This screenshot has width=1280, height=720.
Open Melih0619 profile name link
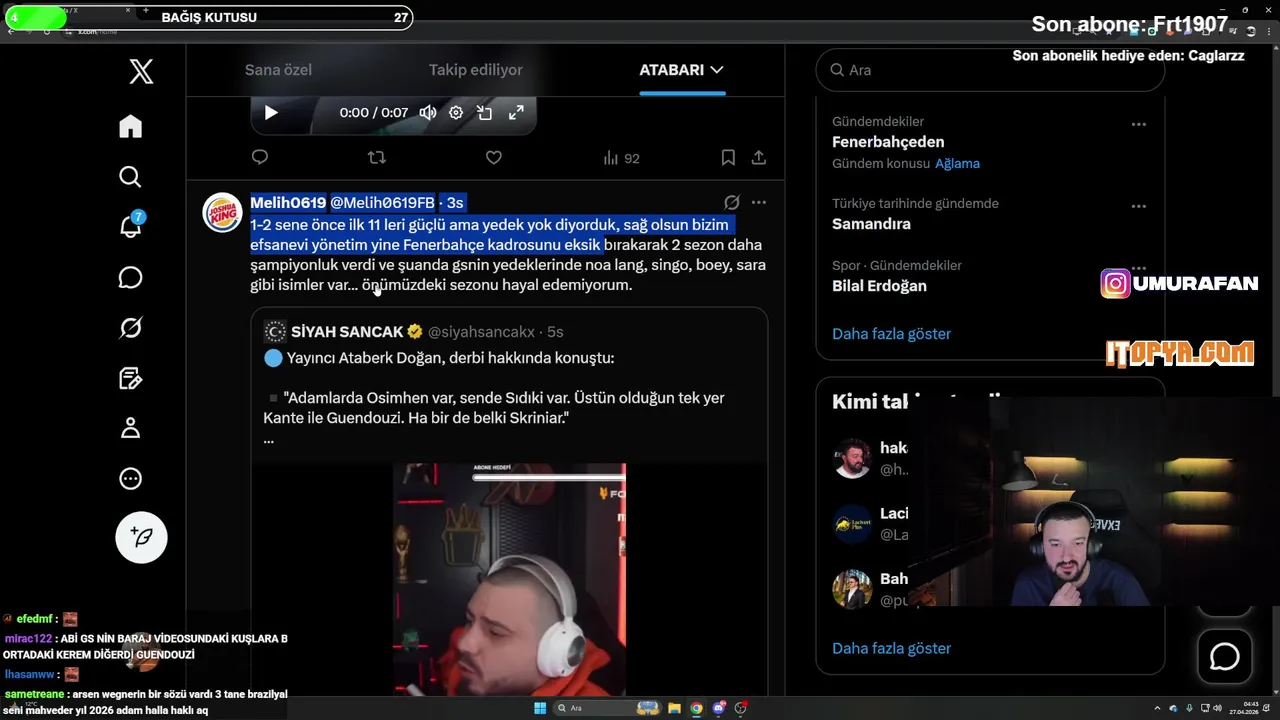(x=288, y=202)
